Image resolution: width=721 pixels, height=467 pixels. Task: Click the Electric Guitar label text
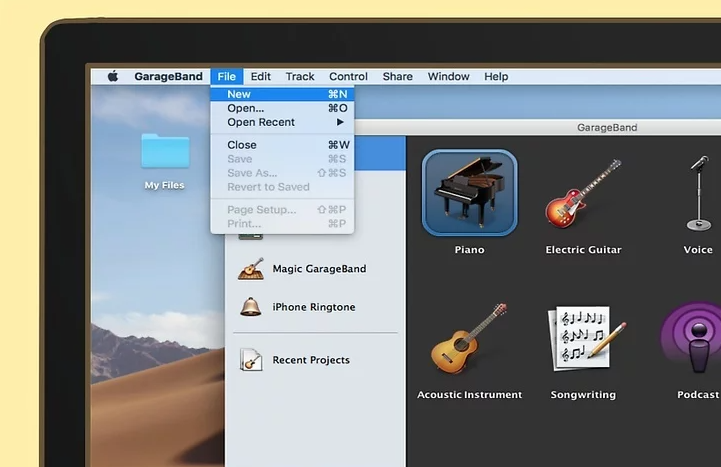(x=583, y=250)
